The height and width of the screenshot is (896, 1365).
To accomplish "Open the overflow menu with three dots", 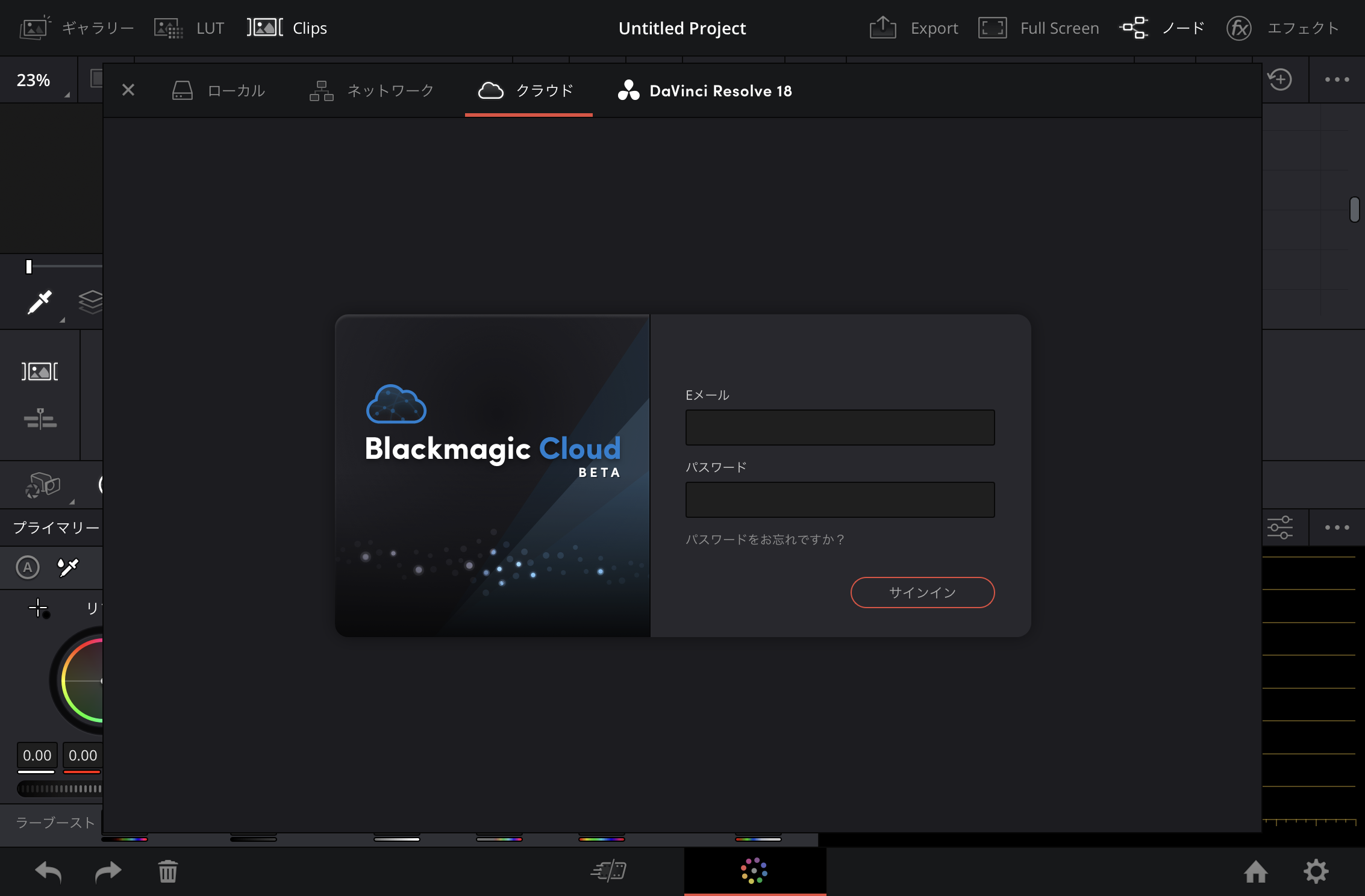I will pos(1337,79).
